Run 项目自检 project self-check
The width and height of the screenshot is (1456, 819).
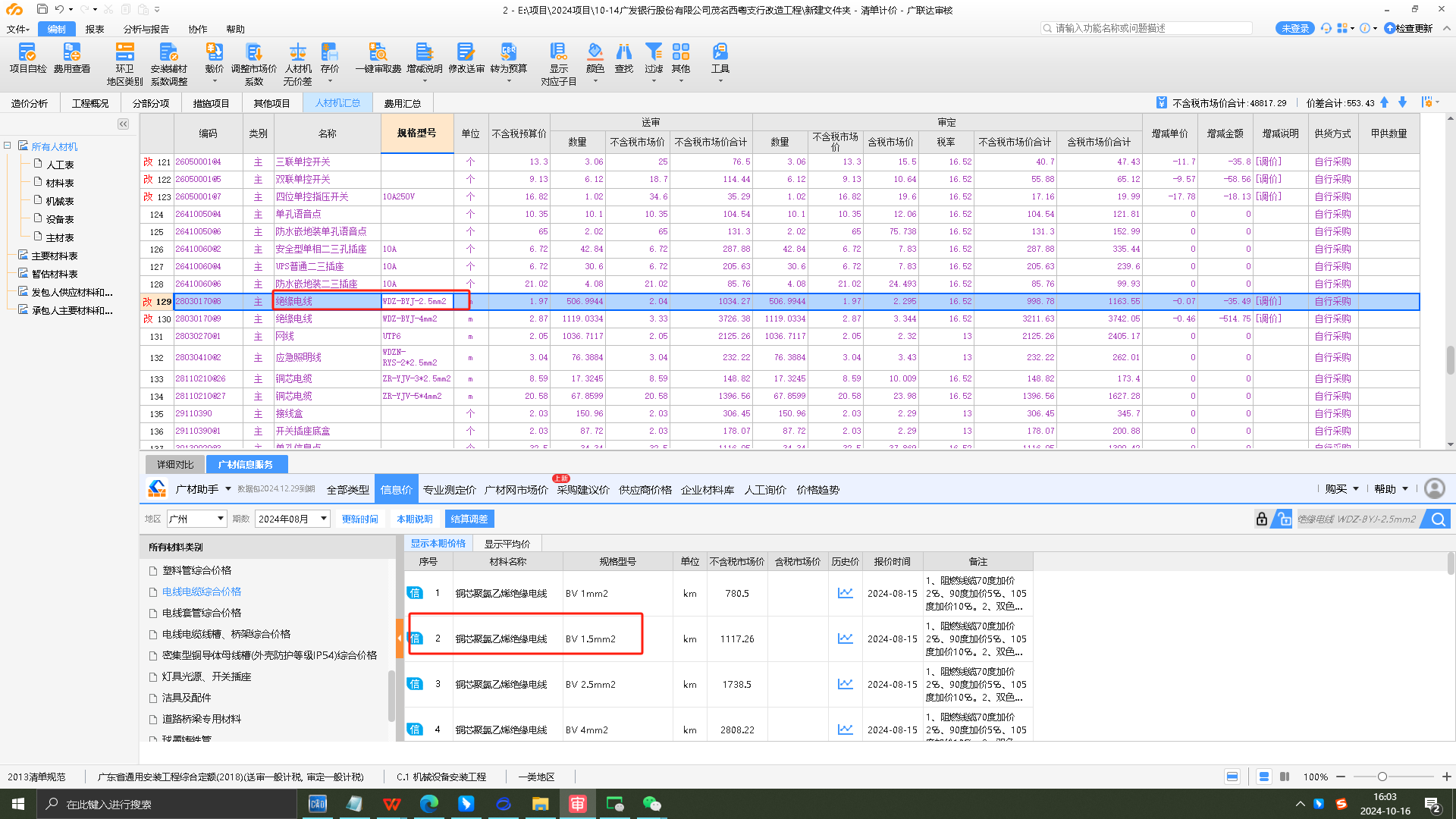[x=28, y=59]
